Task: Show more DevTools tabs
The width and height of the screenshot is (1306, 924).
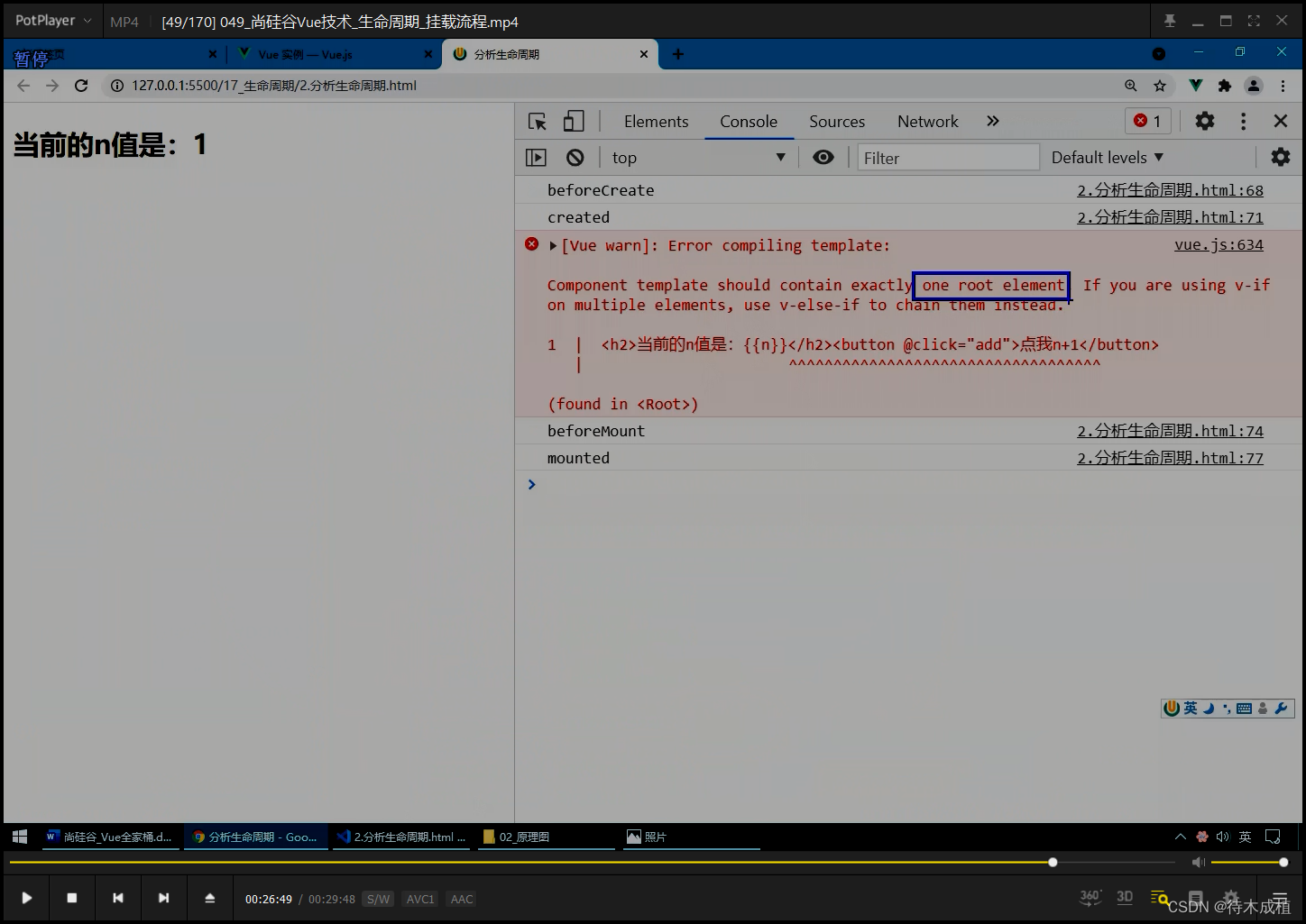Action: pos(993,121)
